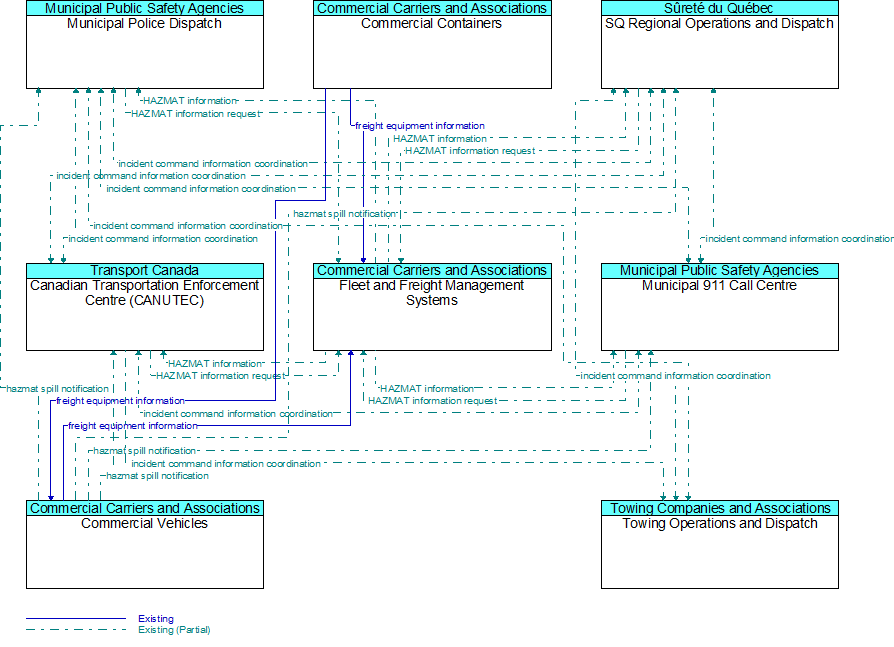The image size is (894, 647).
Task: Select the Municipal 911 Call Centre box
Action: (720, 307)
